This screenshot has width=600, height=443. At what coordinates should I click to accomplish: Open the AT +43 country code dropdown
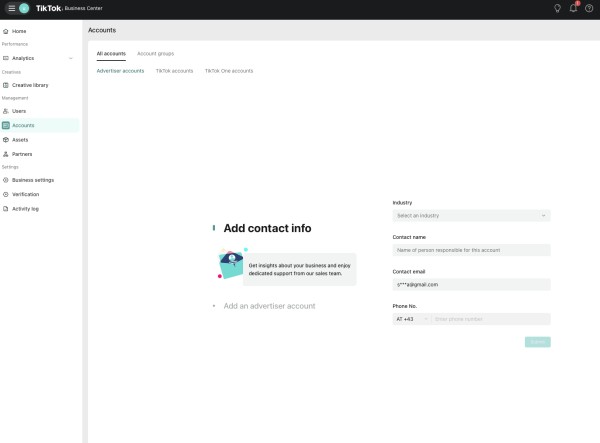coord(411,319)
